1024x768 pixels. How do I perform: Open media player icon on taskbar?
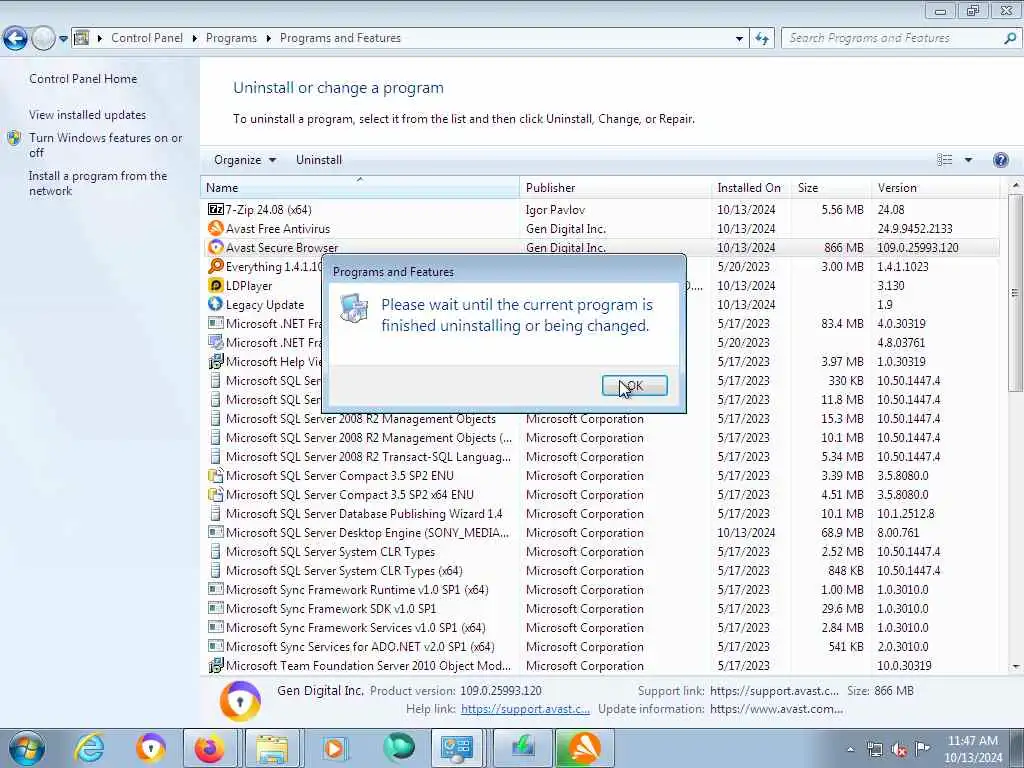[x=334, y=748]
